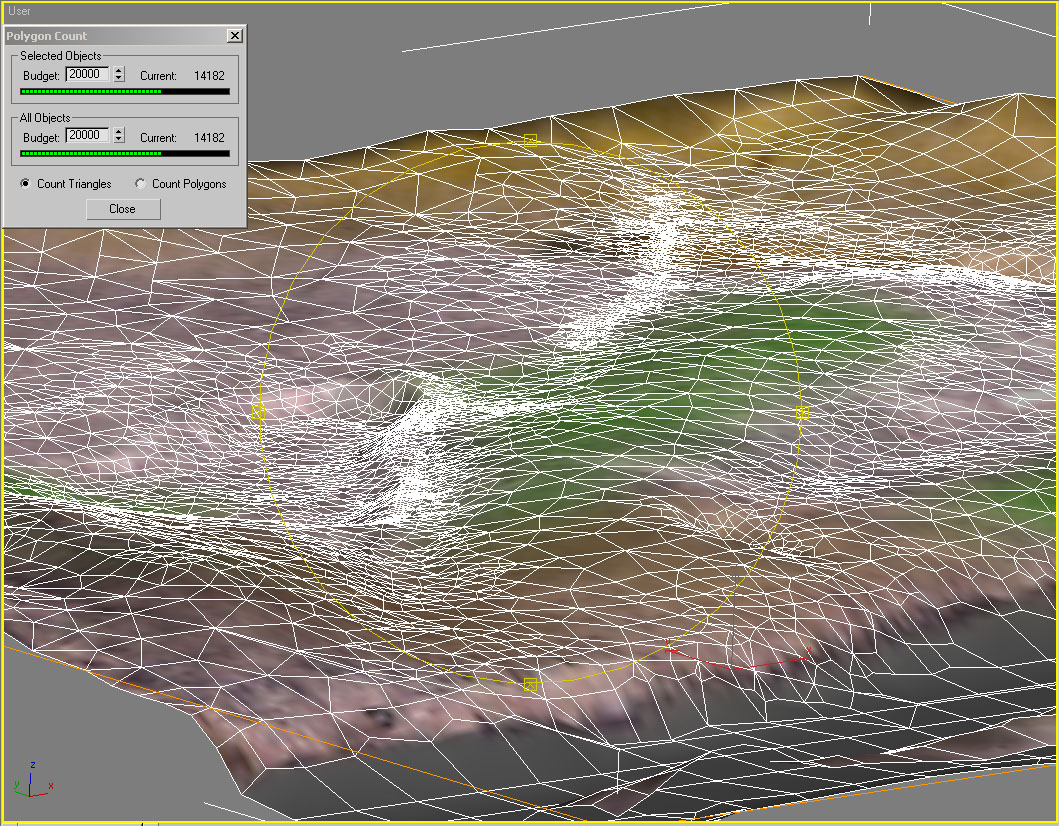Increase the Selected Objects budget with up spinner
This screenshot has width=1059, height=826.
(x=119, y=71)
